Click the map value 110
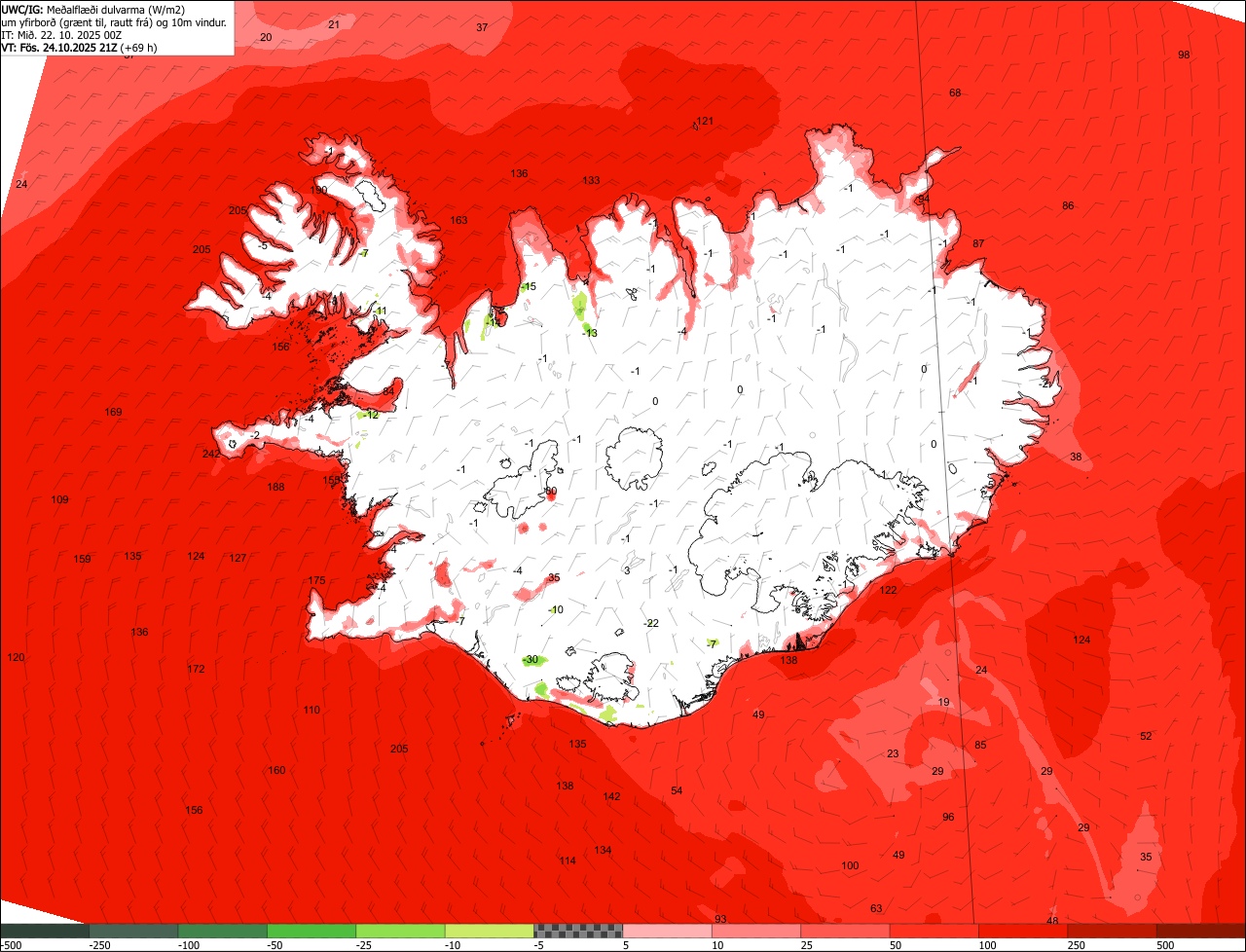The width and height of the screenshot is (1246, 952). [x=311, y=710]
